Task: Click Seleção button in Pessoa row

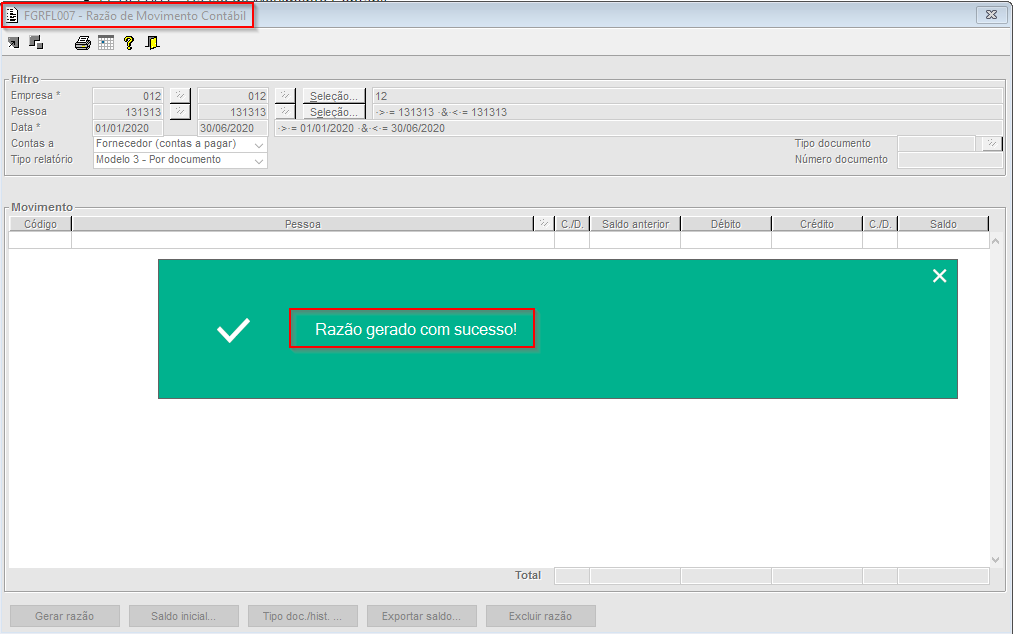Action: 334,112
